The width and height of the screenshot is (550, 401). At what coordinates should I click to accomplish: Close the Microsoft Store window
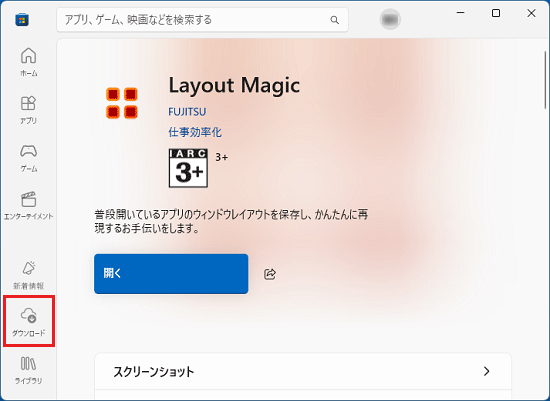tap(531, 13)
